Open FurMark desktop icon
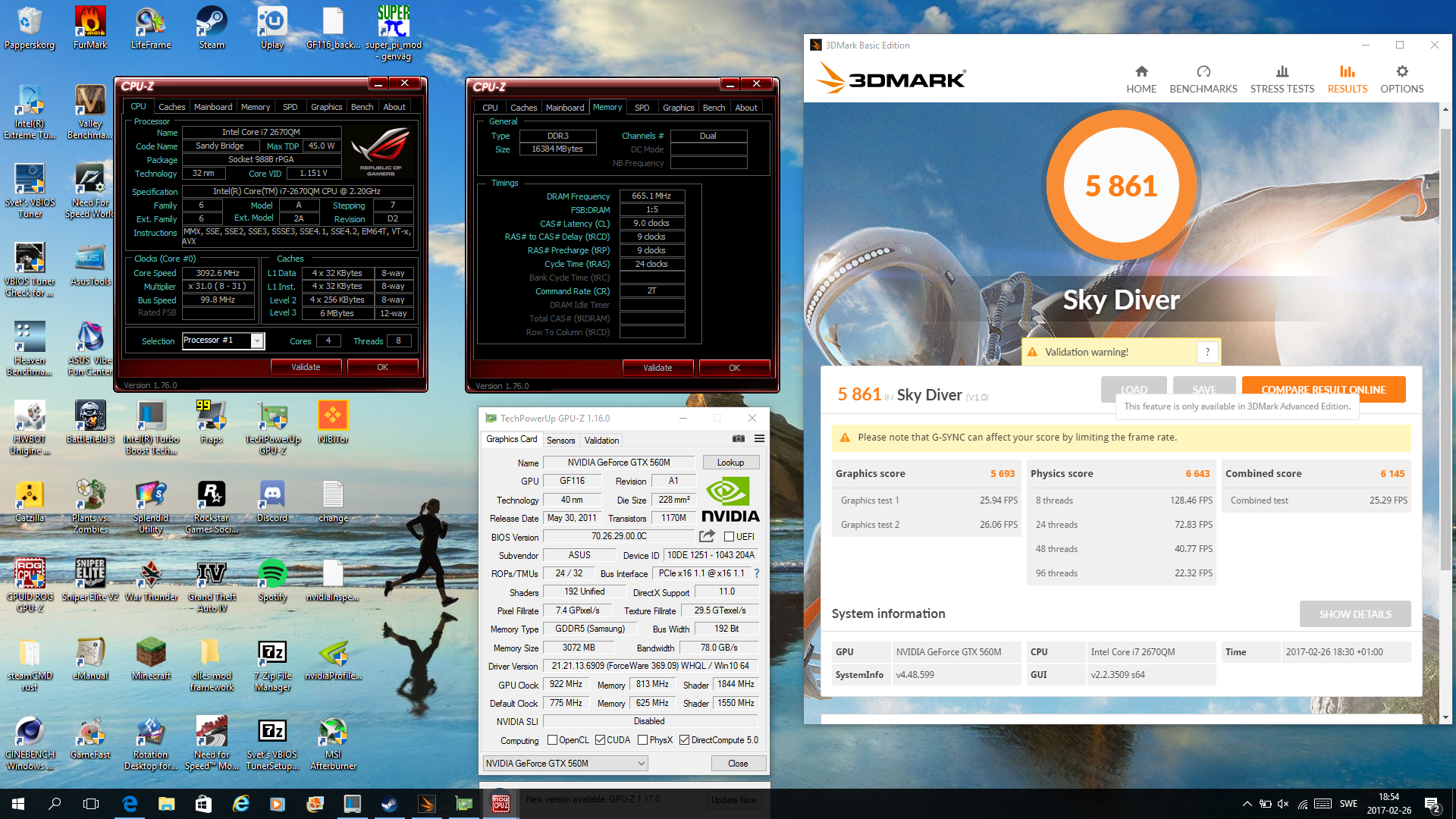The width and height of the screenshot is (1456, 819). 90,27
